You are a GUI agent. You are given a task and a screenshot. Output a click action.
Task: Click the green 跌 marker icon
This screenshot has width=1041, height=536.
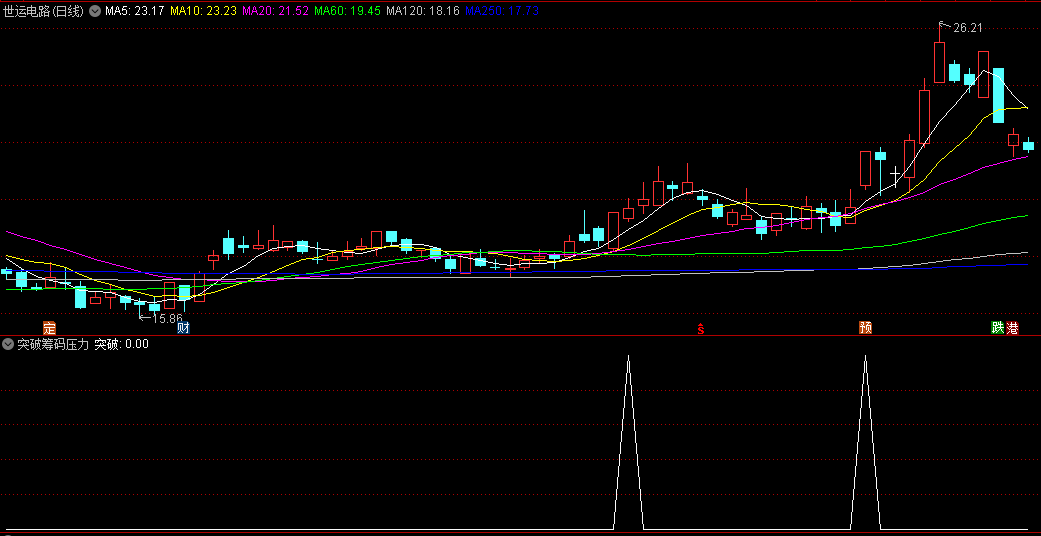pyautogui.click(x=997, y=328)
